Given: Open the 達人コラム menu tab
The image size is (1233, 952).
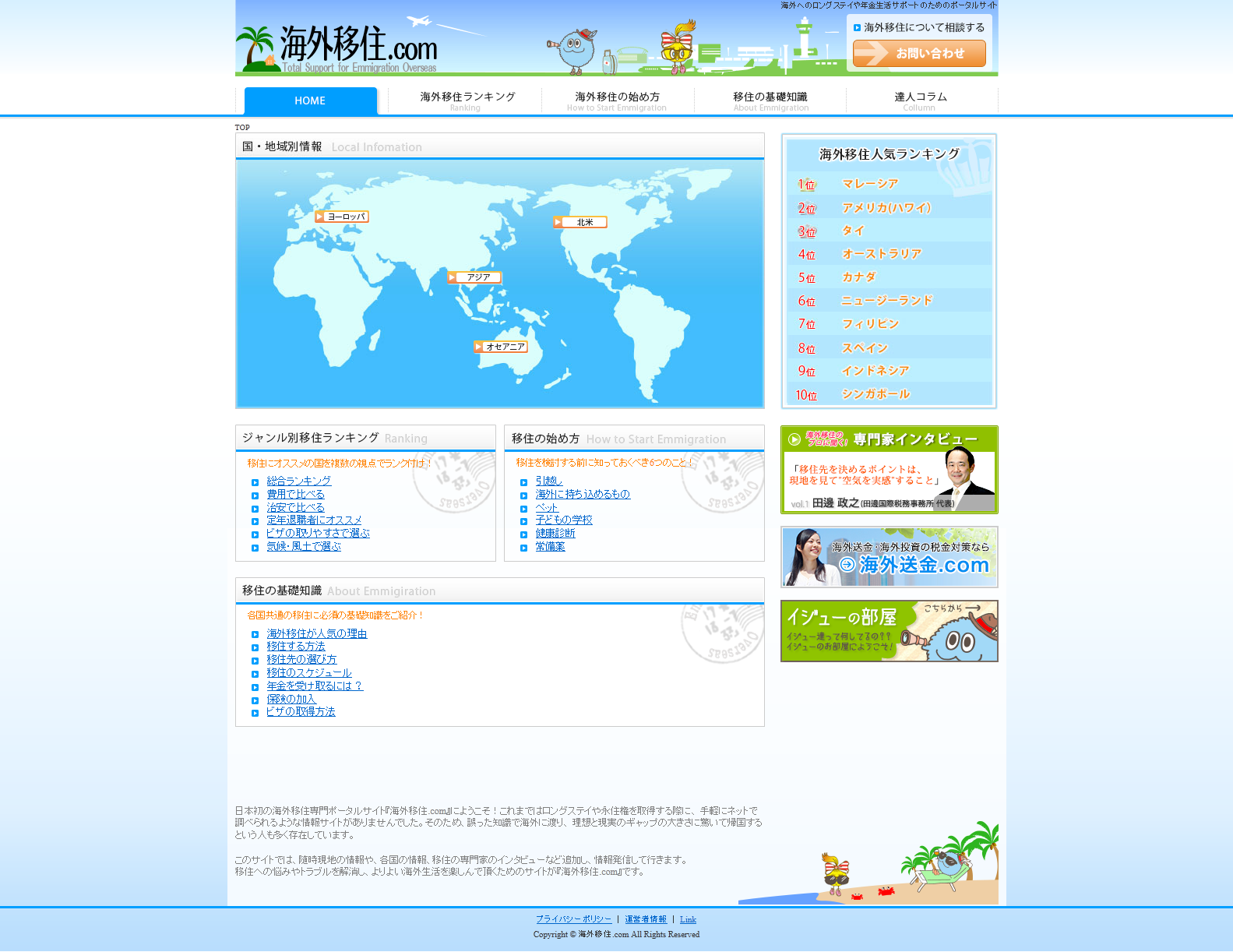Looking at the screenshot, I should [x=921, y=100].
